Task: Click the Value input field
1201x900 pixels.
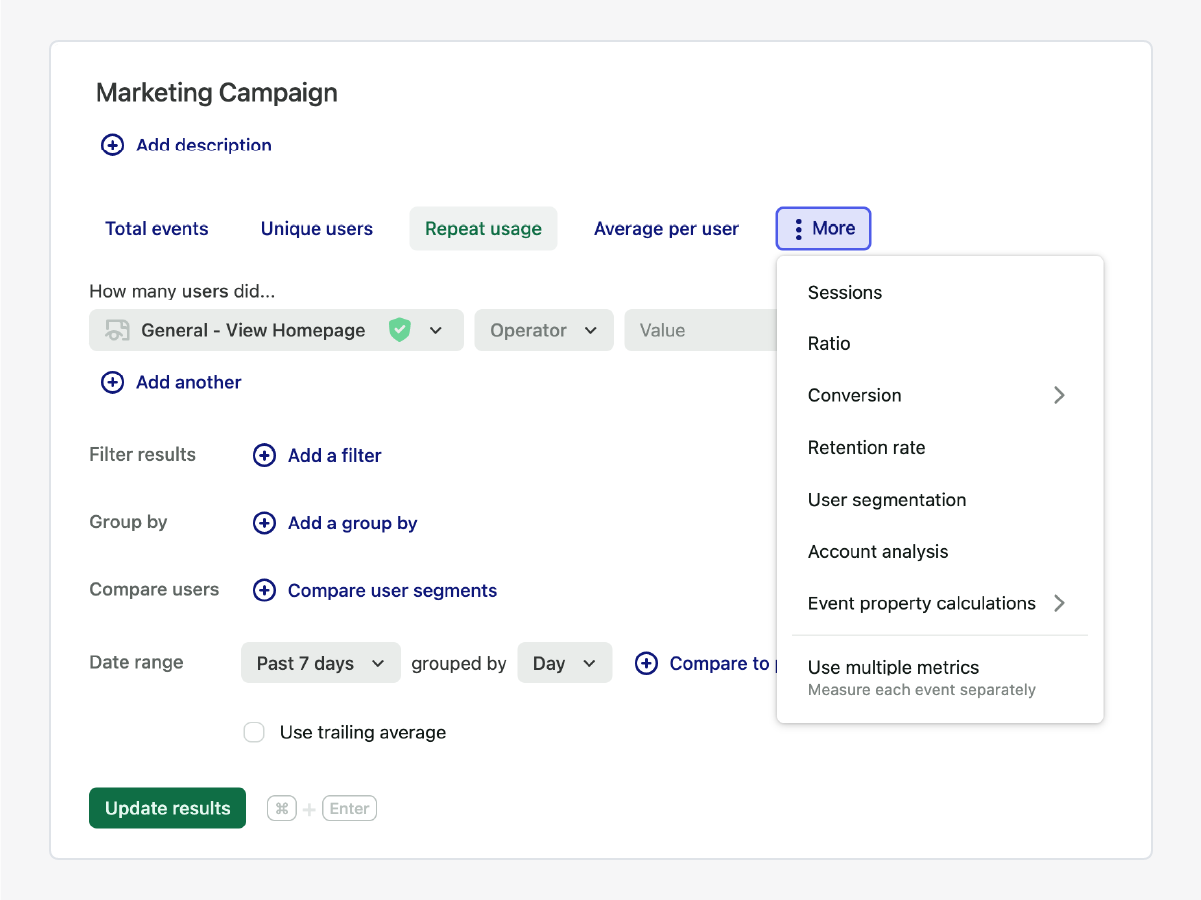Action: point(700,330)
